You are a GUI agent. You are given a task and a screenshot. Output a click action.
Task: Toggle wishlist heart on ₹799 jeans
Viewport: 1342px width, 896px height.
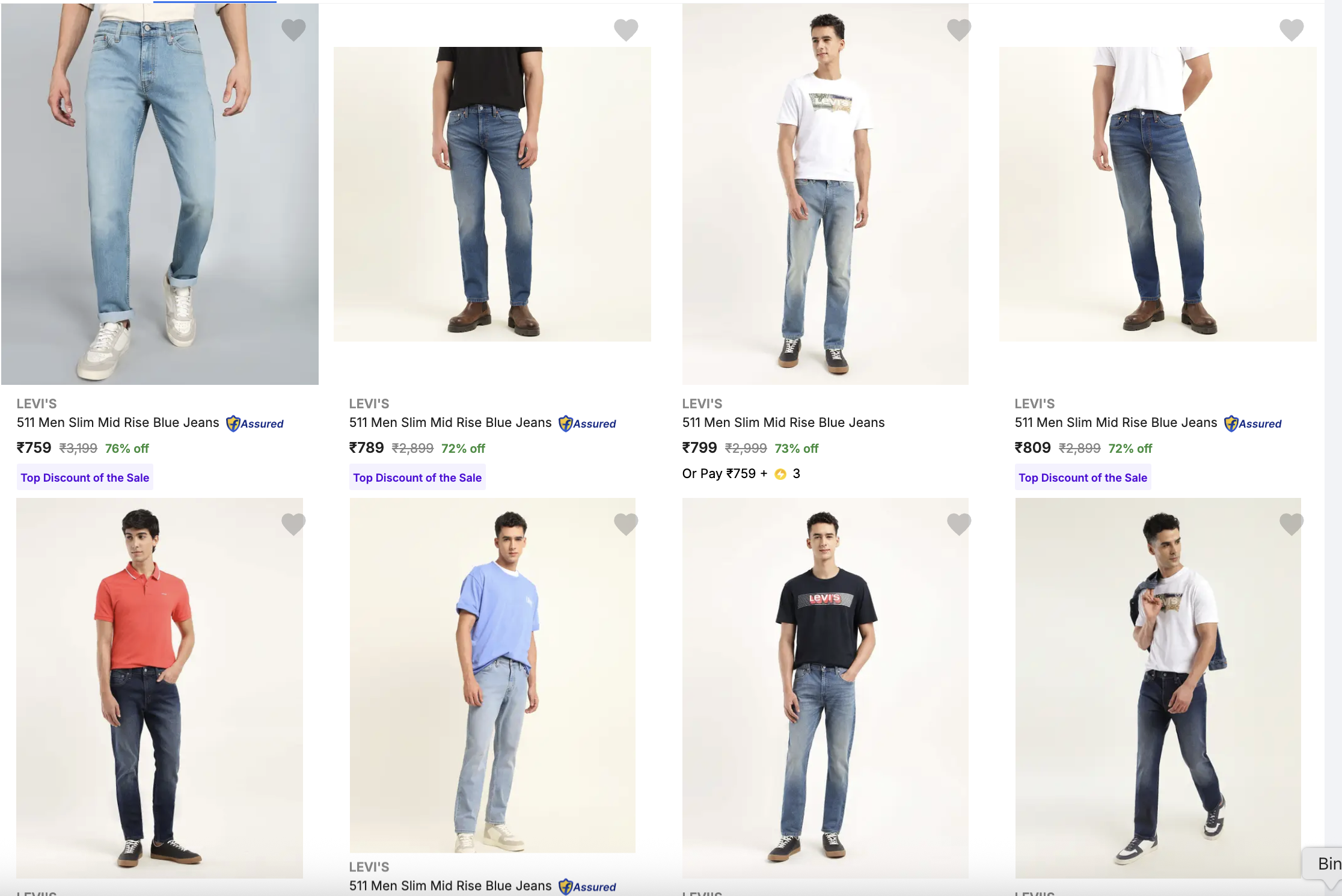(959, 29)
